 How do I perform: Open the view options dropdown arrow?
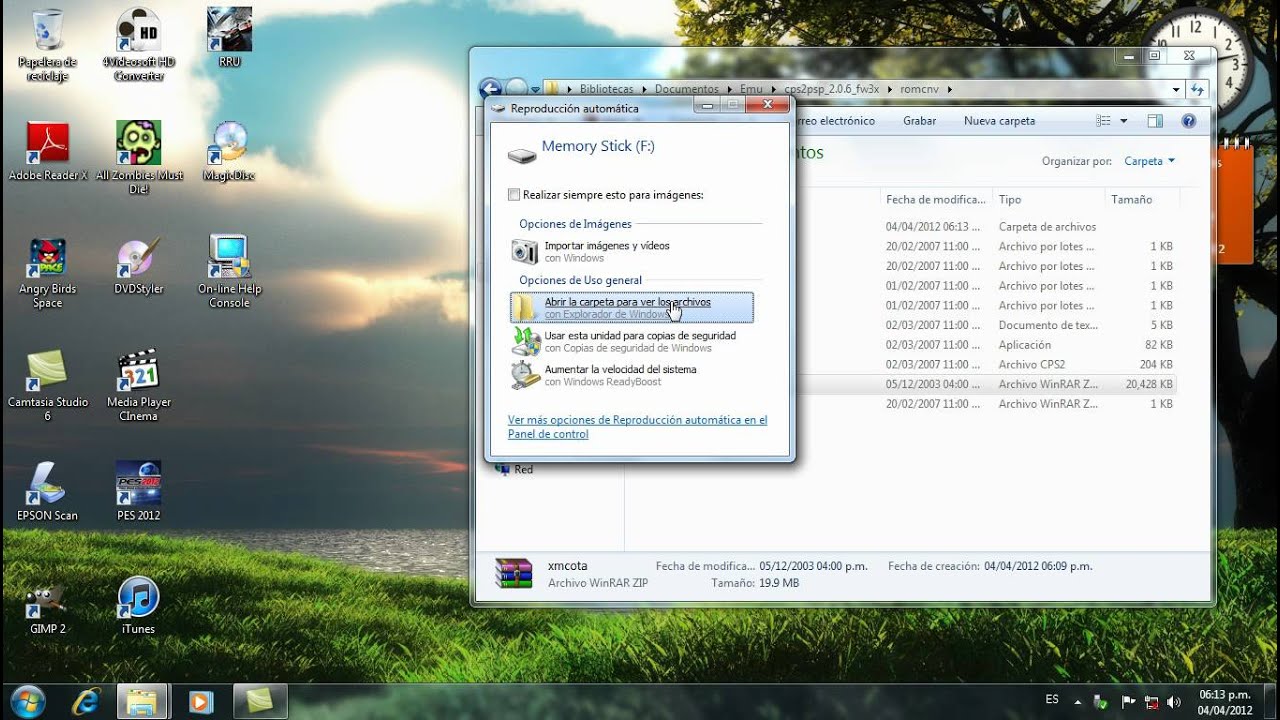pyautogui.click(x=1123, y=121)
